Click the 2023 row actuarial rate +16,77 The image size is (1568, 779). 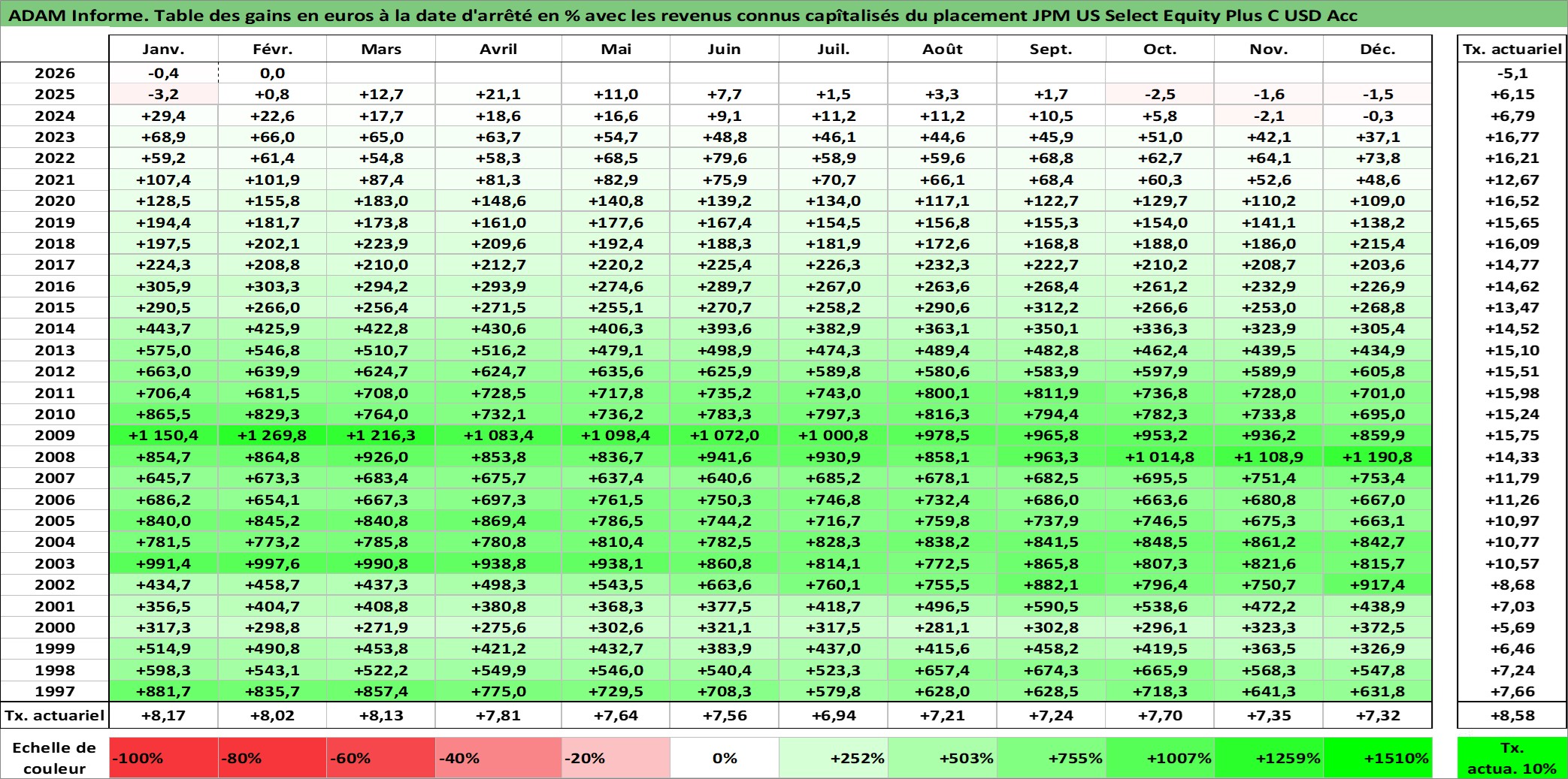1512,137
